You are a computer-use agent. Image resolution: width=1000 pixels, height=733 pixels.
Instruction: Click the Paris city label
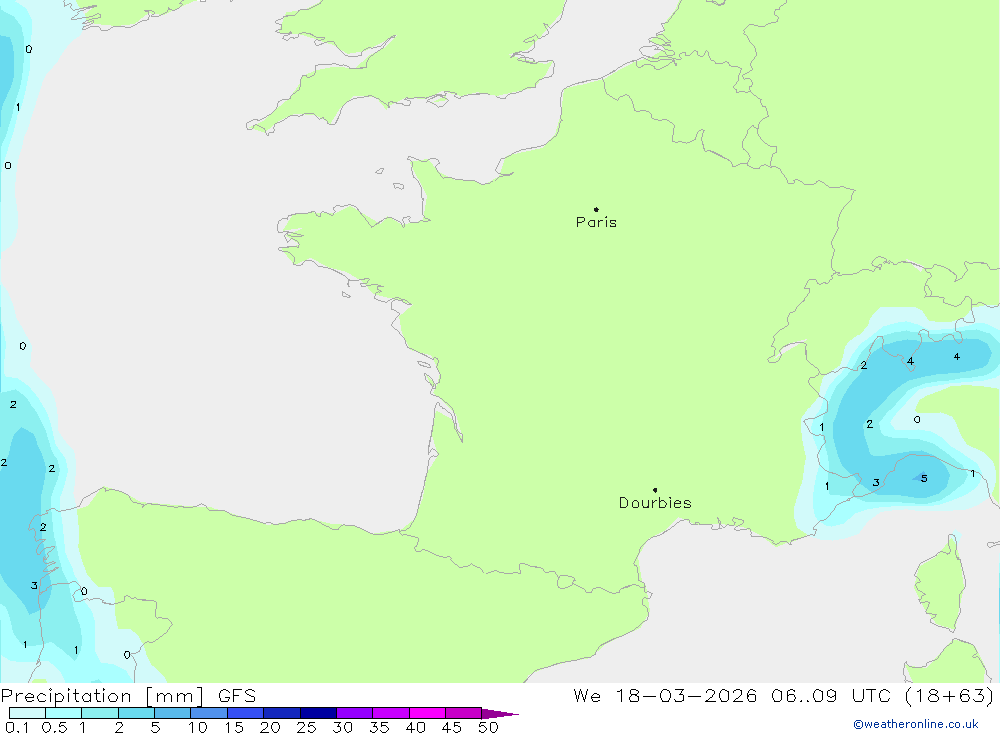tap(596, 222)
